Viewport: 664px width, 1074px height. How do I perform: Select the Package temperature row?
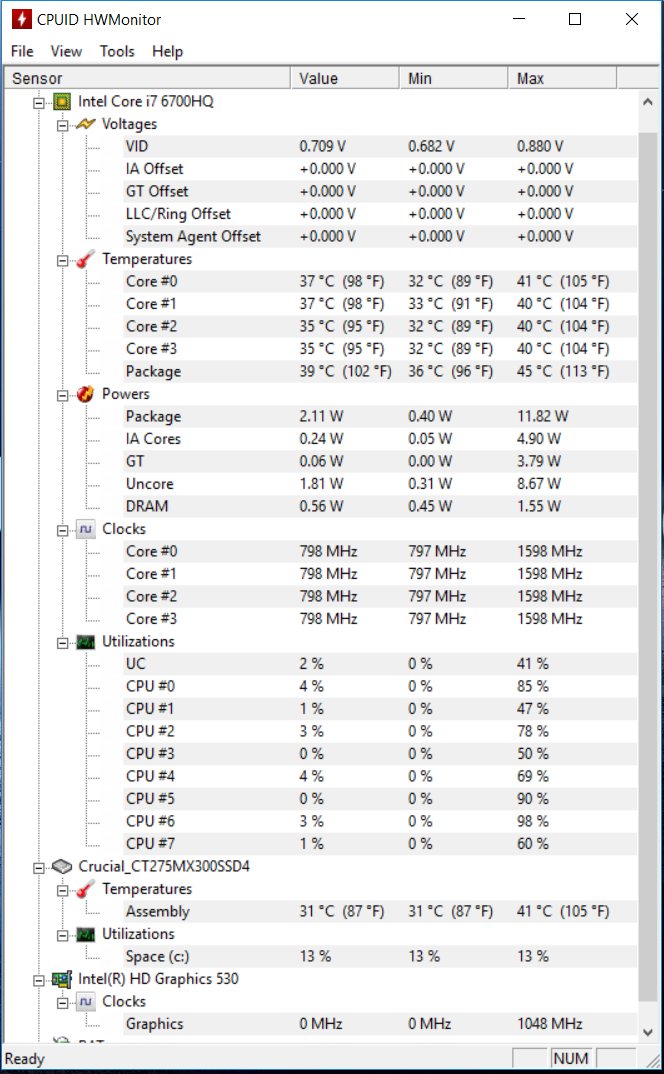click(x=321, y=371)
